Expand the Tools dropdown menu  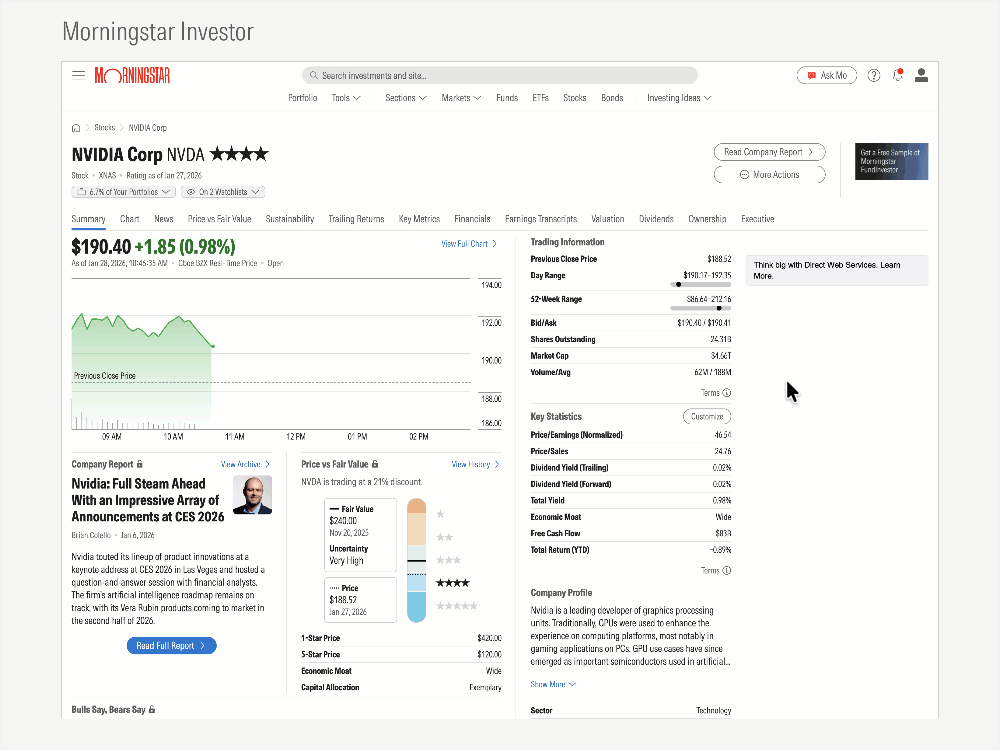[346, 98]
